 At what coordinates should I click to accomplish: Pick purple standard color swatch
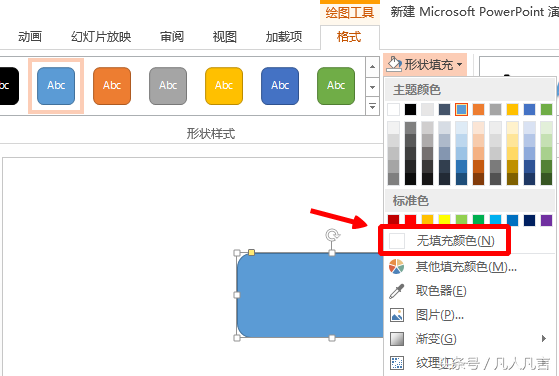[546, 220]
